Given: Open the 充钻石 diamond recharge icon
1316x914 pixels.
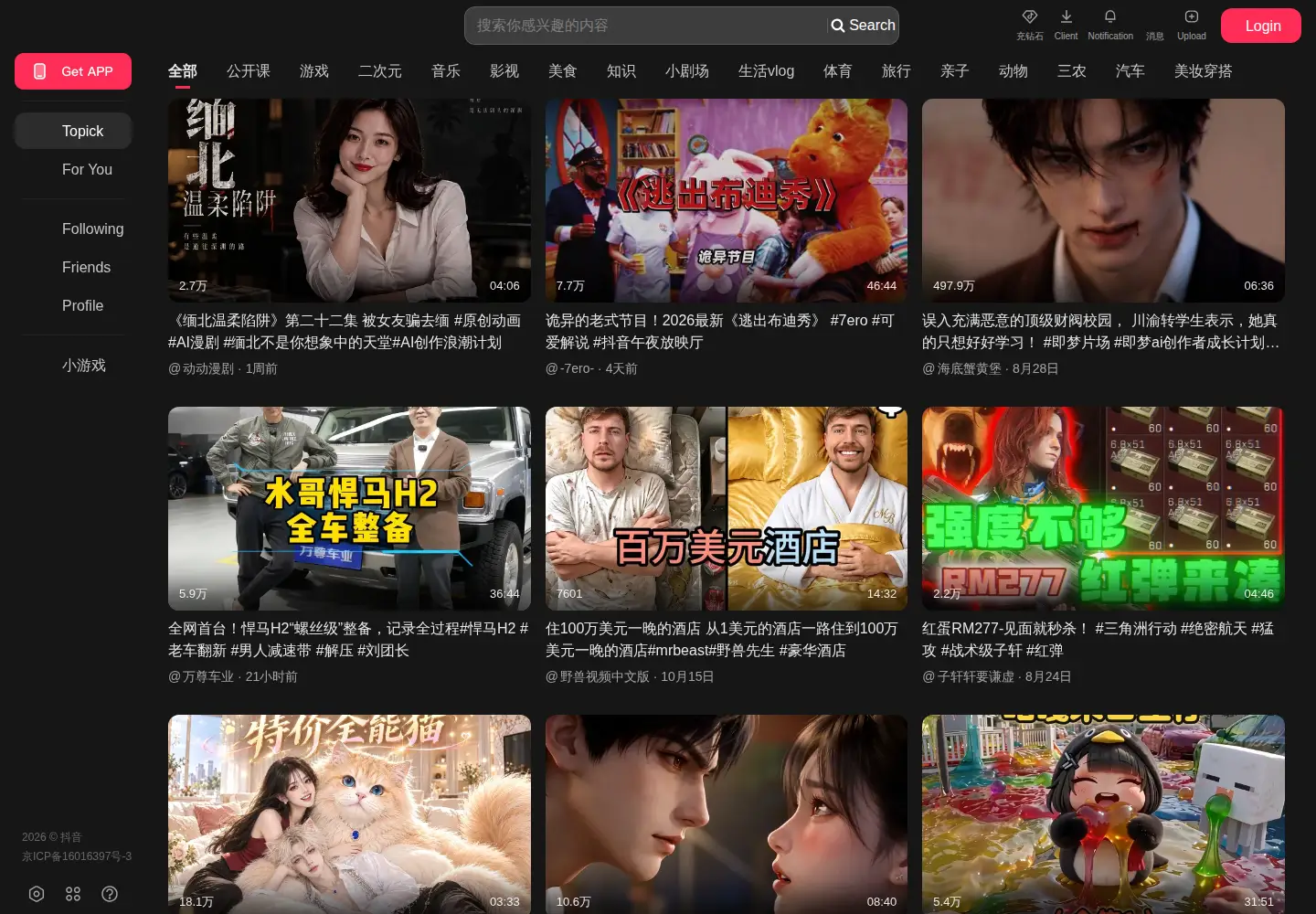Looking at the screenshot, I should click(1029, 17).
